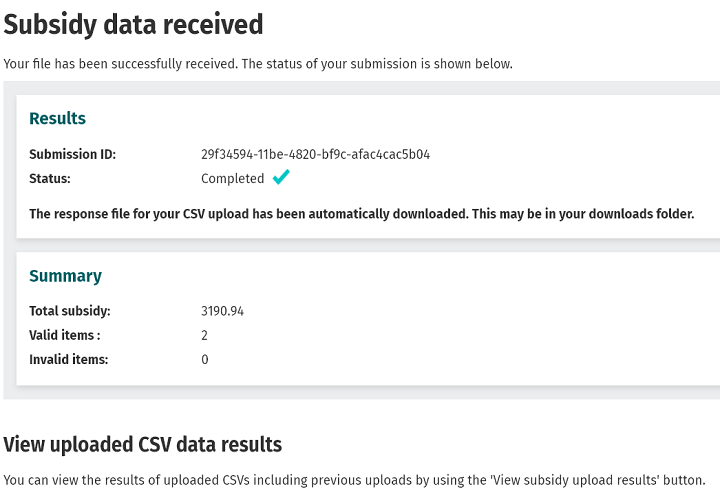Viewport: 720px width, 495px height.
Task: Click the 'Submission ID:' label
Action: [72, 155]
